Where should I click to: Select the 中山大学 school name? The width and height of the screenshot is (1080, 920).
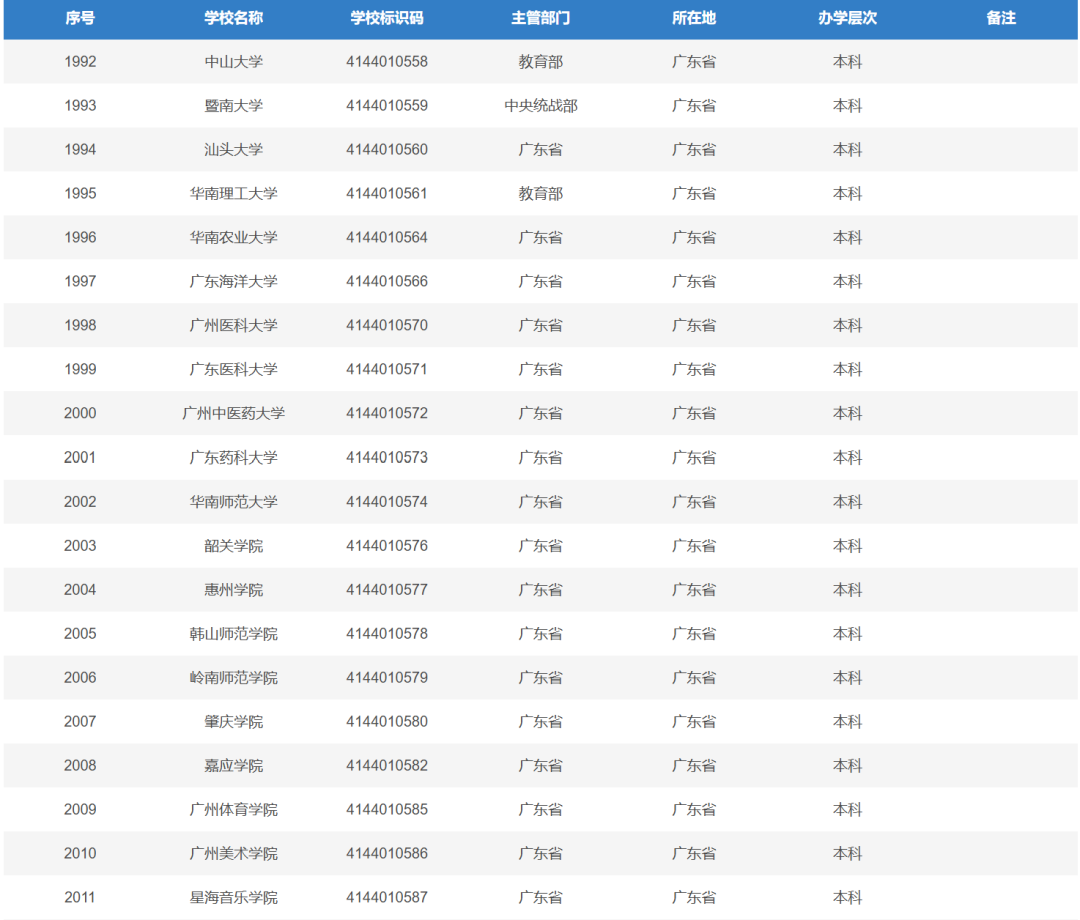click(x=234, y=62)
